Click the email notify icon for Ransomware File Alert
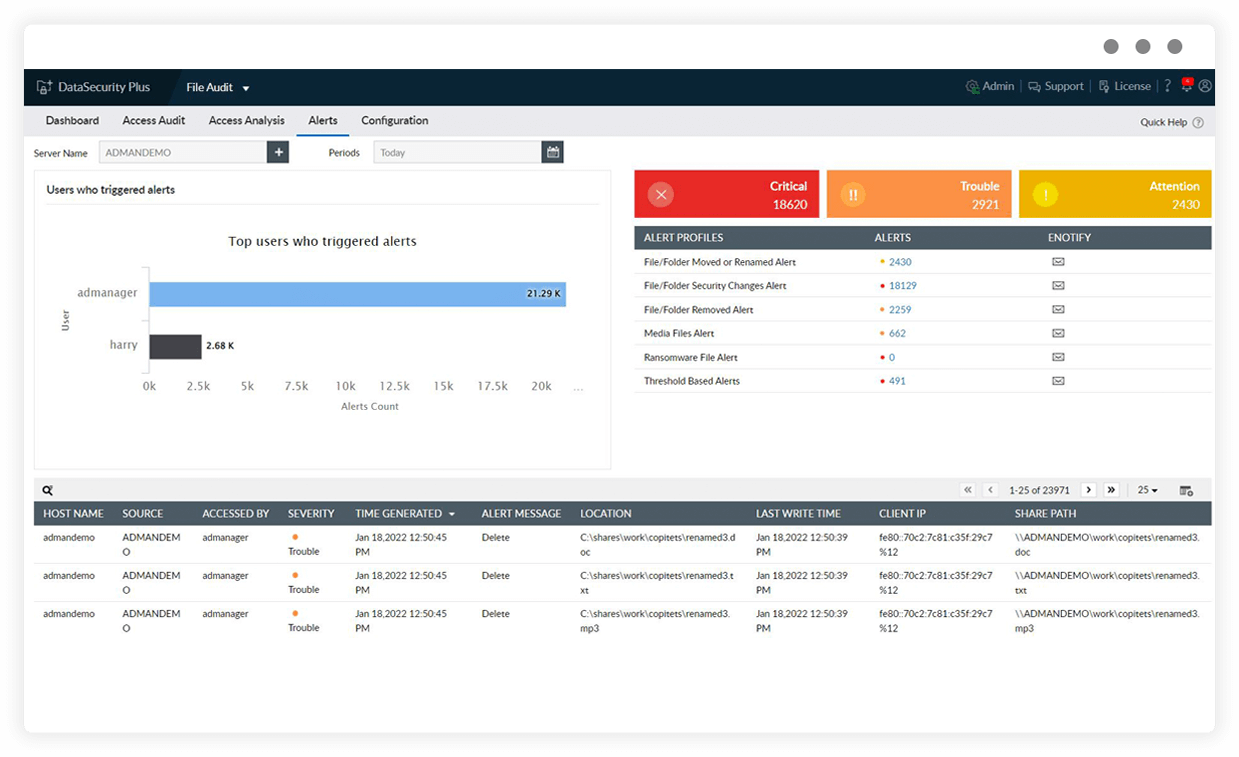1239x757 pixels. 1057,357
